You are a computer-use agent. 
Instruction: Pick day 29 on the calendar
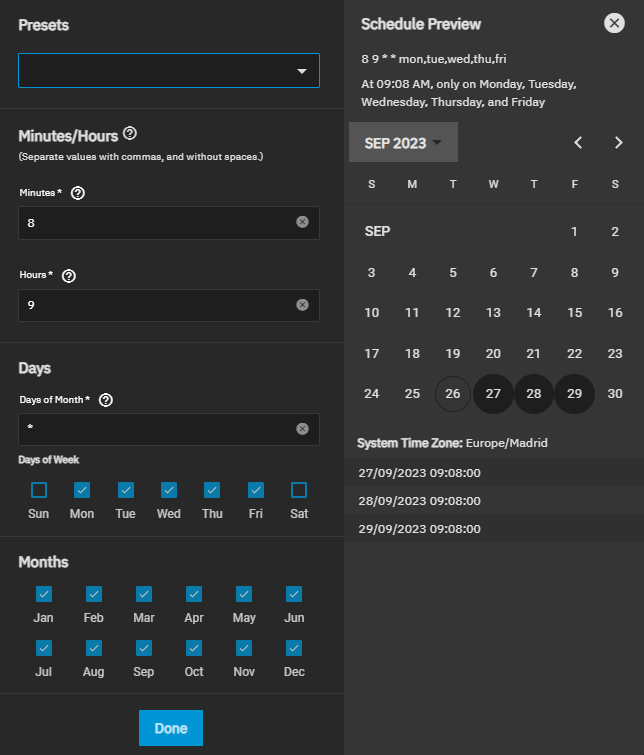coord(574,394)
